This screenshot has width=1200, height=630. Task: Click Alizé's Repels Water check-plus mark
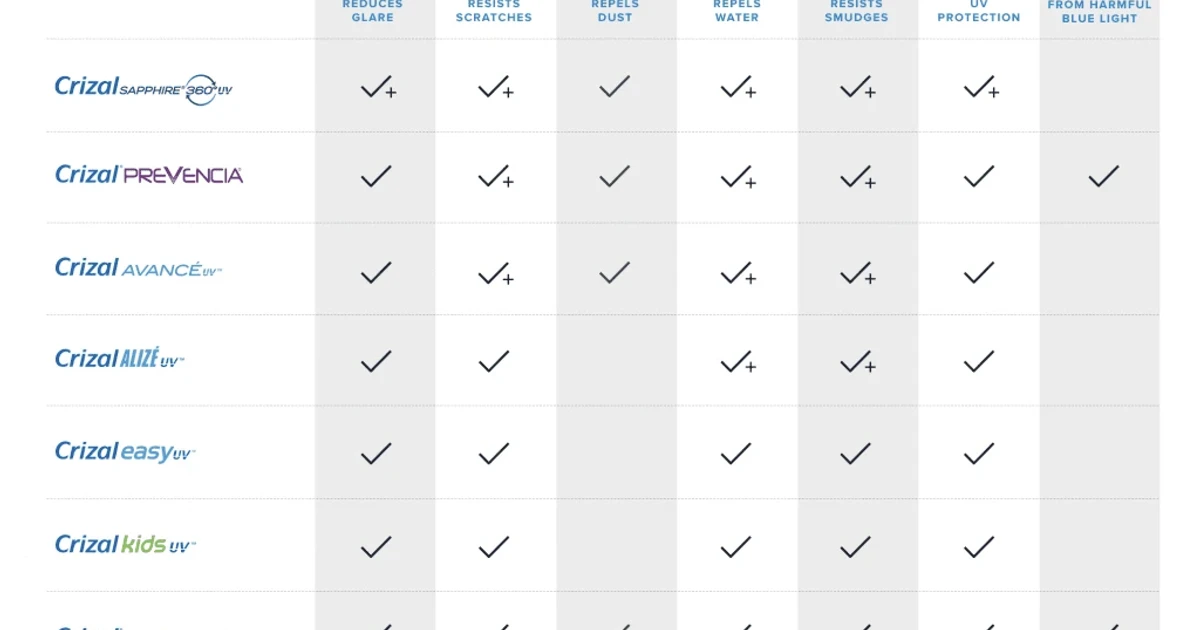(x=738, y=361)
